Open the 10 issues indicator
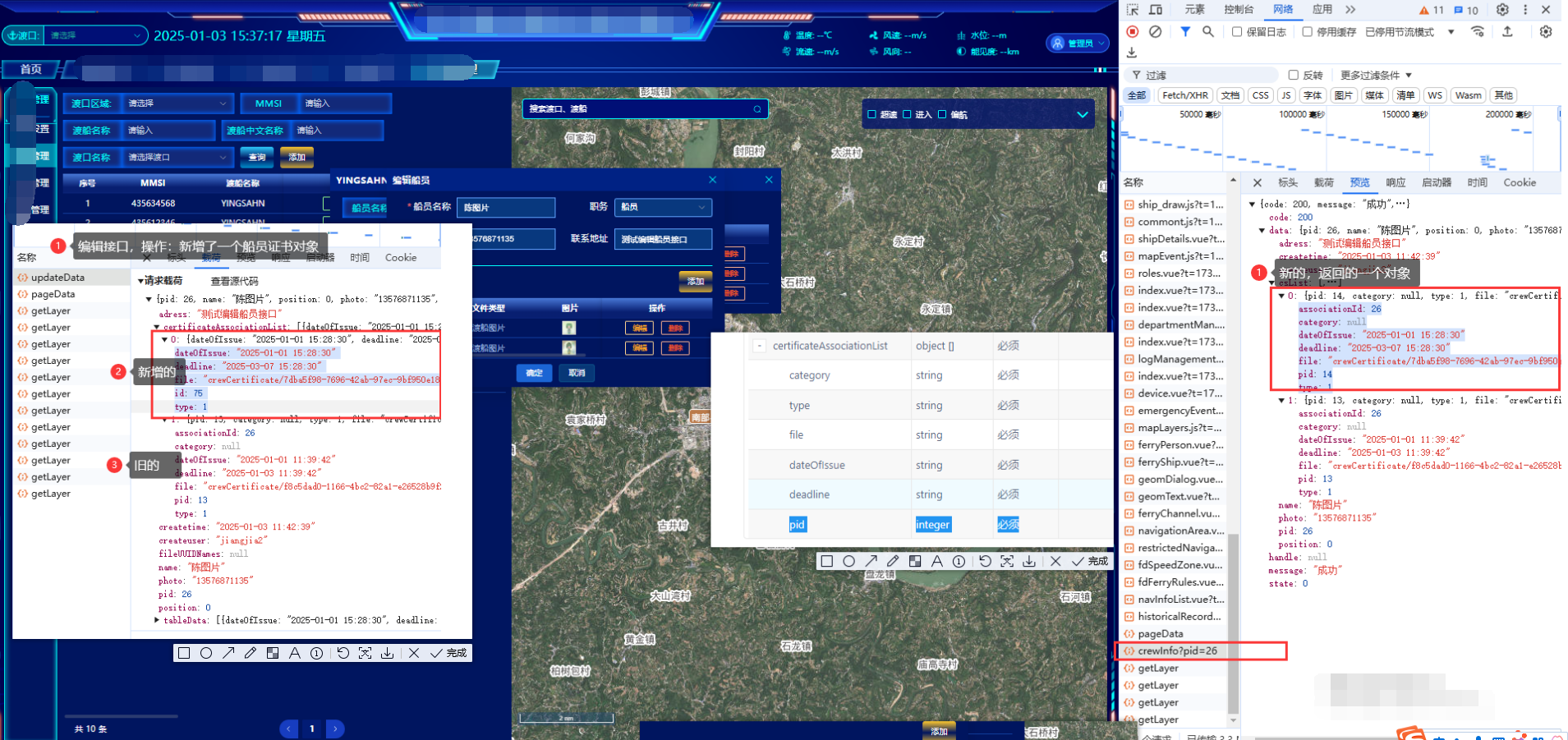 (x=1466, y=10)
